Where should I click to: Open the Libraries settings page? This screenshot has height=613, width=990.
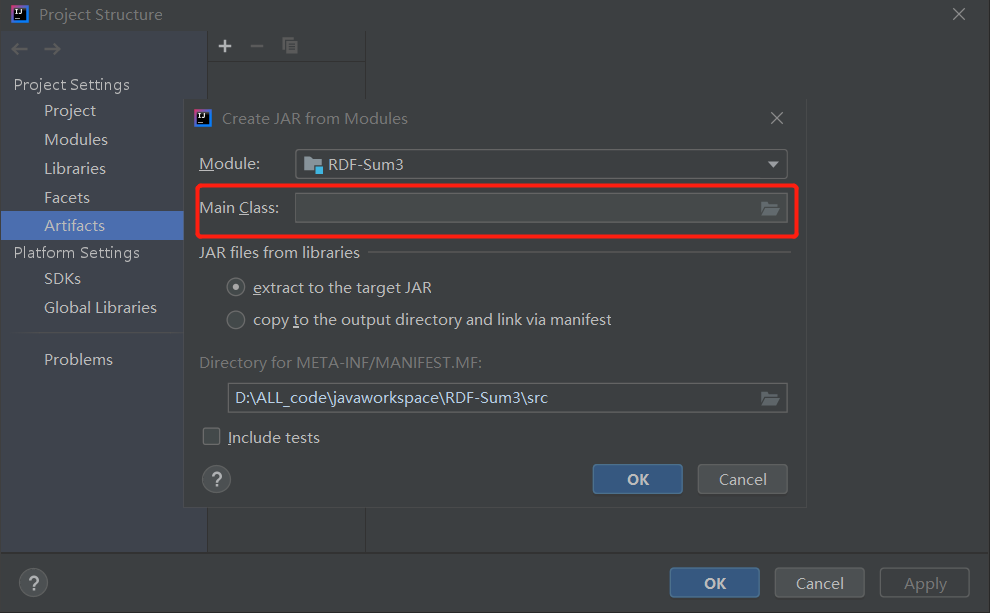coord(75,169)
